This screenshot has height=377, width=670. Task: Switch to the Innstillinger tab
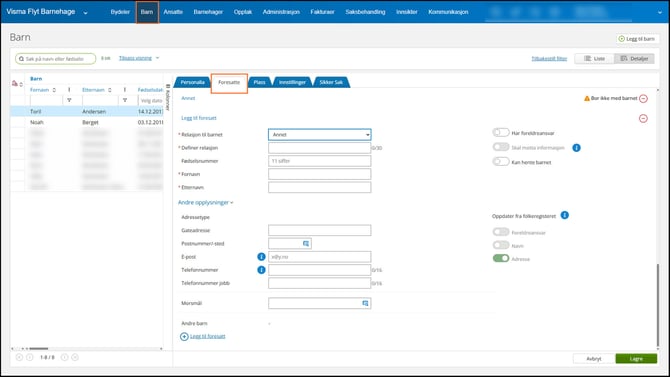tap(292, 82)
